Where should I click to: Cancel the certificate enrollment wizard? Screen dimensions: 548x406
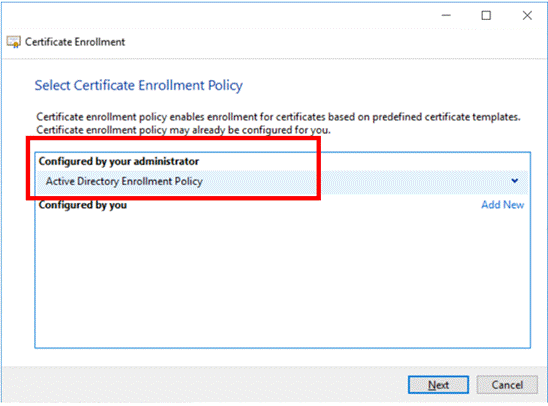[507, 385]
